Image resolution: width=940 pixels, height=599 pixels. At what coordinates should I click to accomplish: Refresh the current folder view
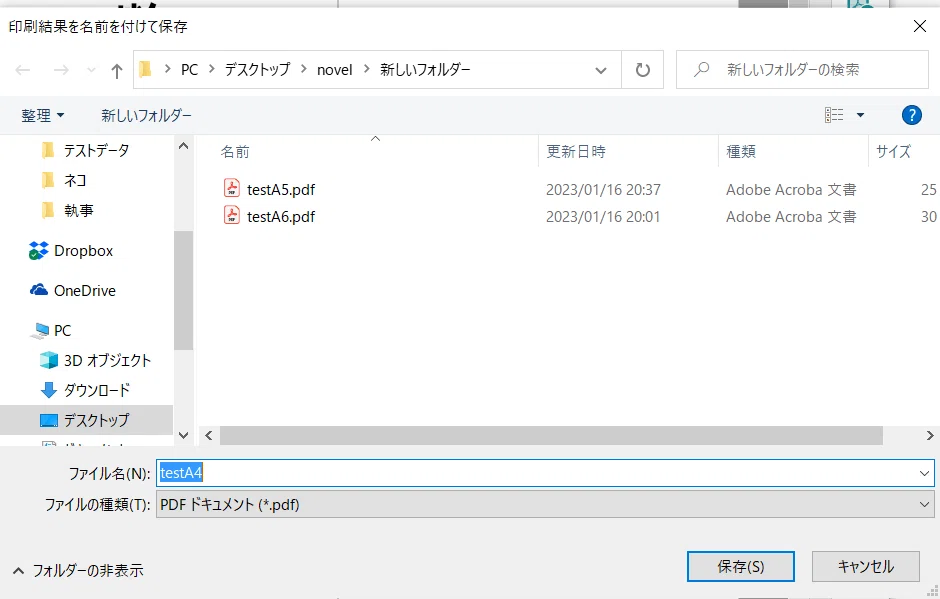643,70
